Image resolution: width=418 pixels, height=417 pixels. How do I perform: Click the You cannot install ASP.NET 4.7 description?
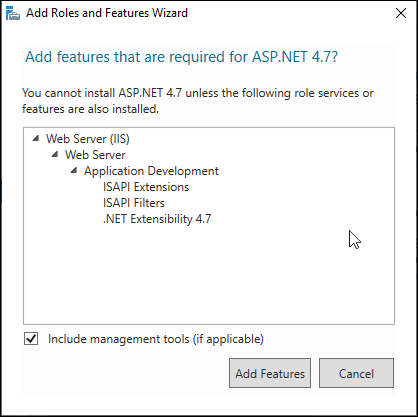click(198, 101)
